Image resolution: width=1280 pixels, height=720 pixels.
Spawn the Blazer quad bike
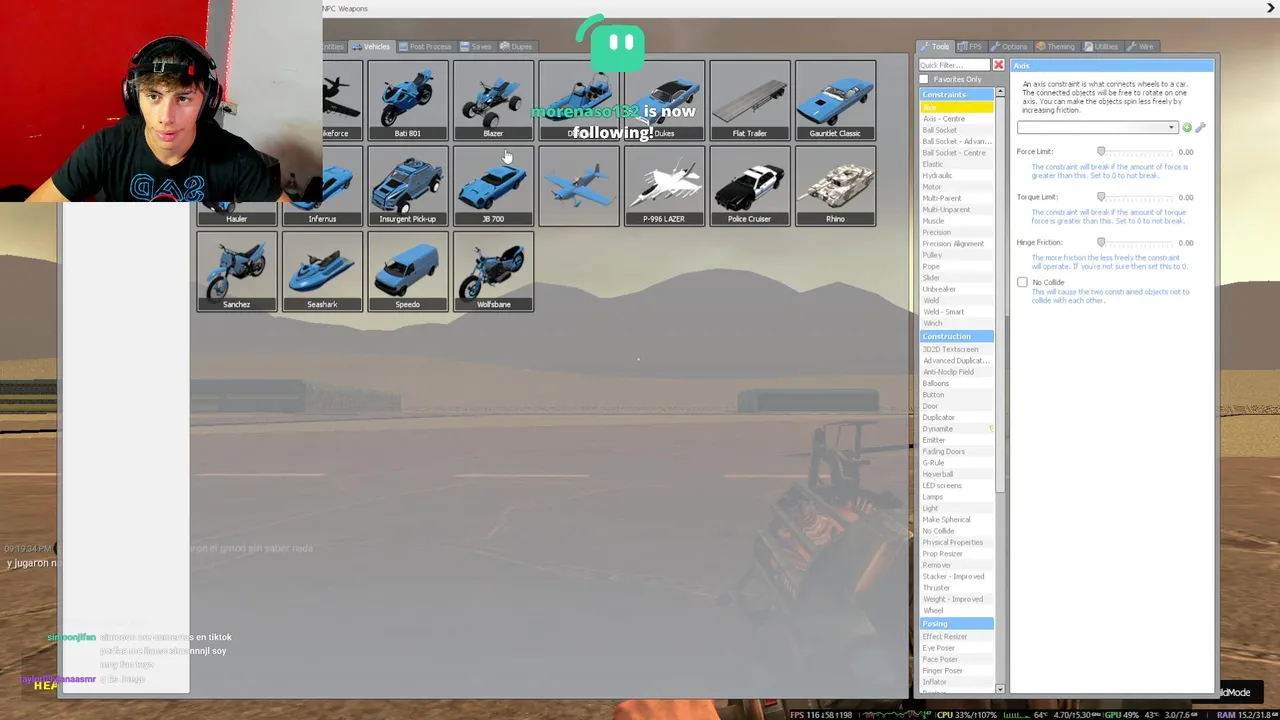(493, 100)
